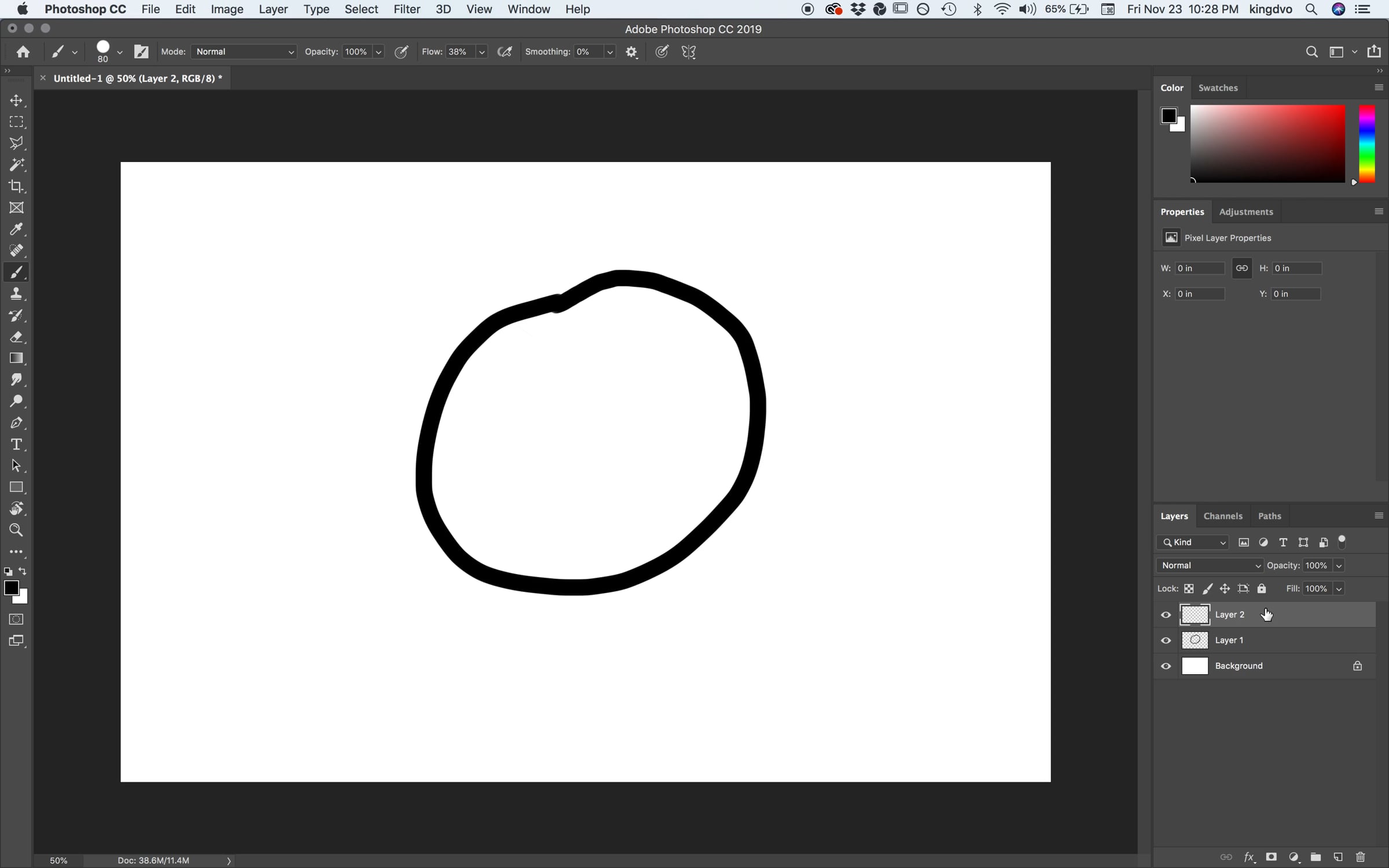This screenshot has height=868, width=1389.
Task: Select the Horizontal Type tool
Action: [x=16, y=444]
